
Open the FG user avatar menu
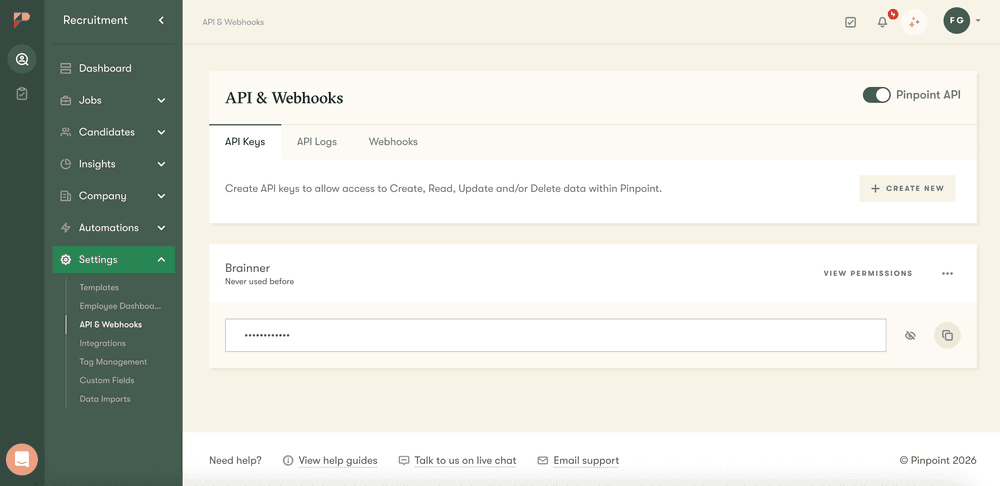pyautogui.click(x=956, y=21)
